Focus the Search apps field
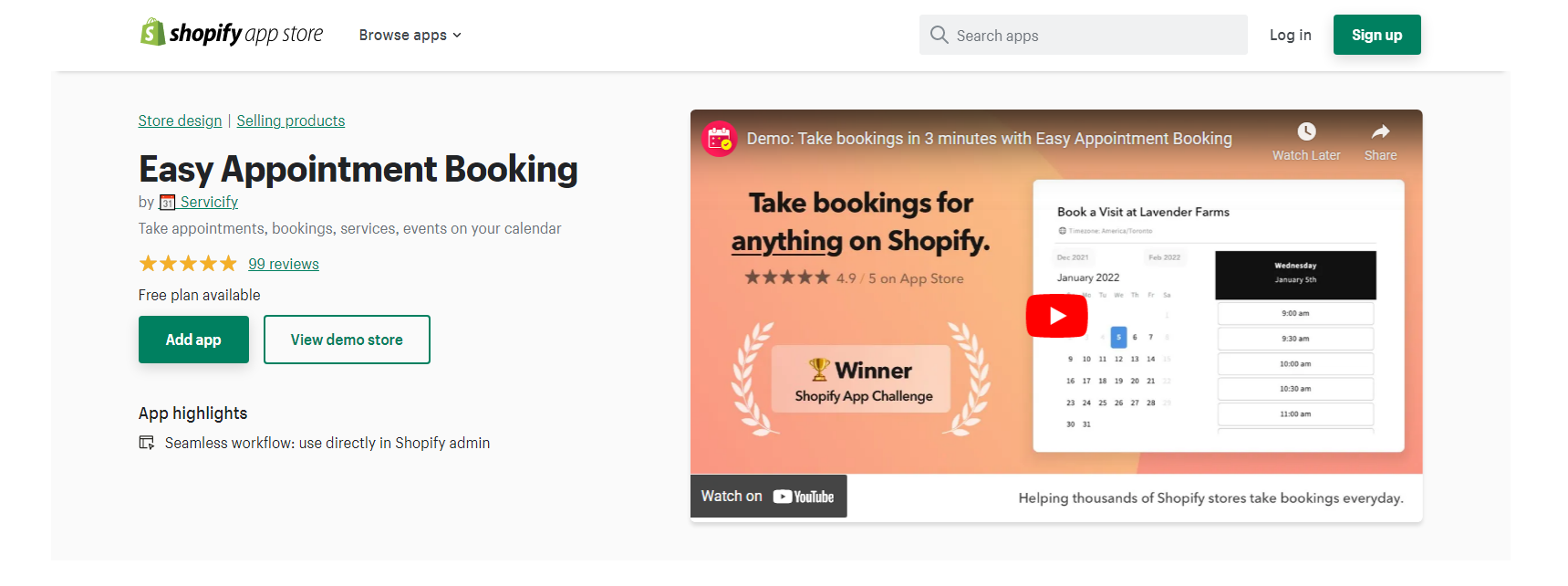Image resolution: width=1568 pixels, height=586 pixels. 1083,35
